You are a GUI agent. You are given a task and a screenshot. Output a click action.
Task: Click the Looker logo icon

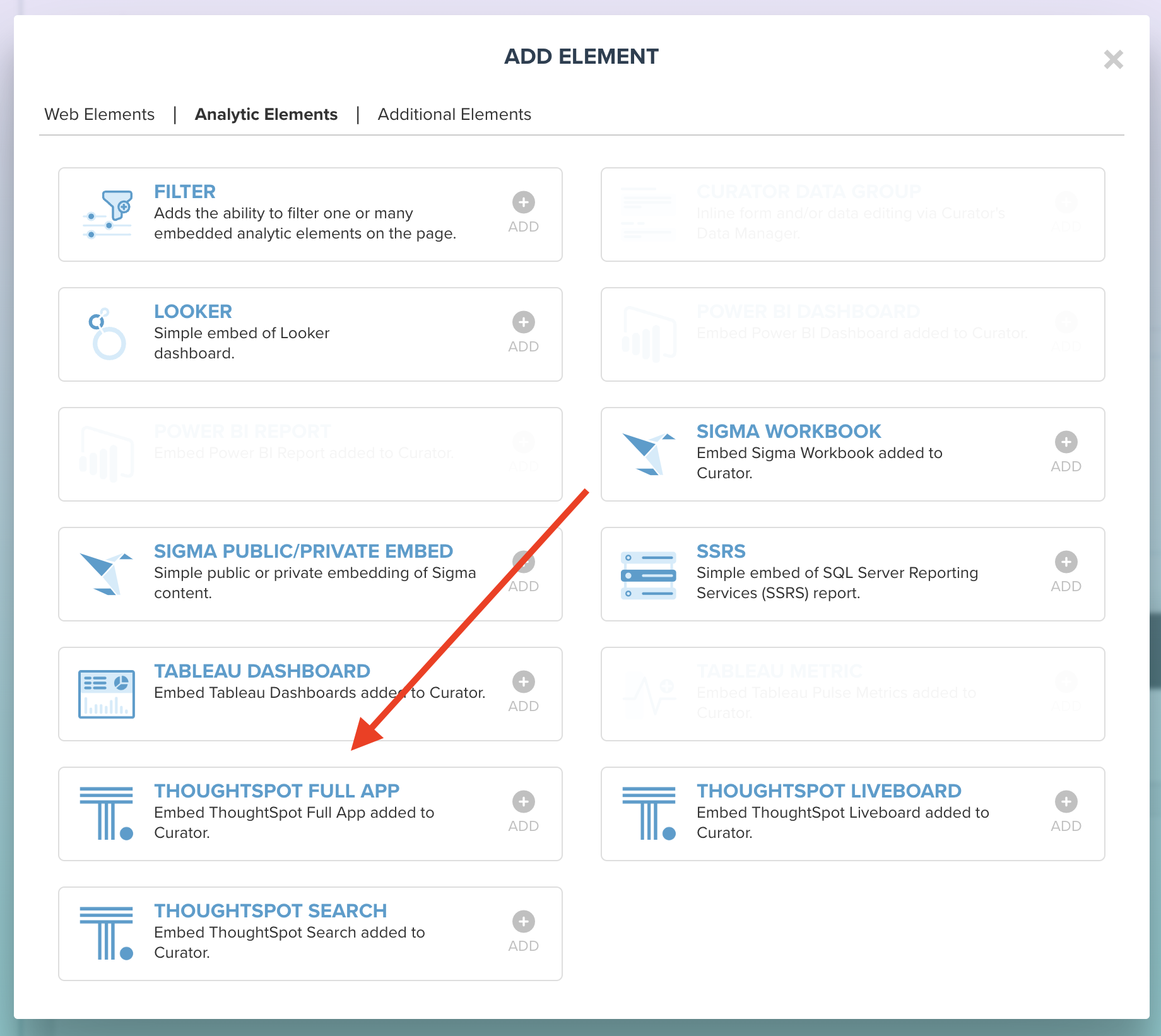coord(107,334)
